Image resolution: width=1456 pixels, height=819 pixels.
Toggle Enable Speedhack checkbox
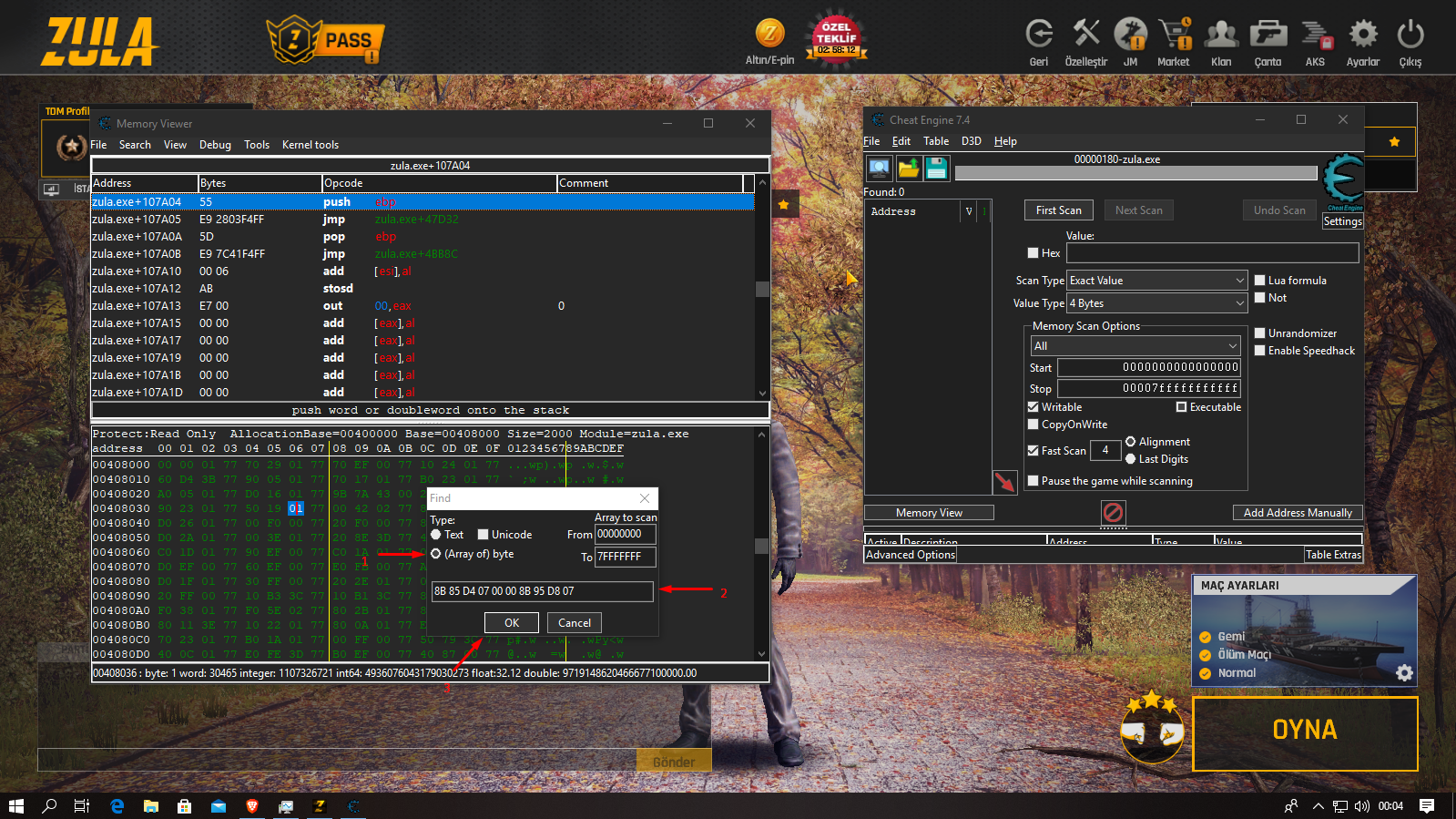coord(1260,351)
